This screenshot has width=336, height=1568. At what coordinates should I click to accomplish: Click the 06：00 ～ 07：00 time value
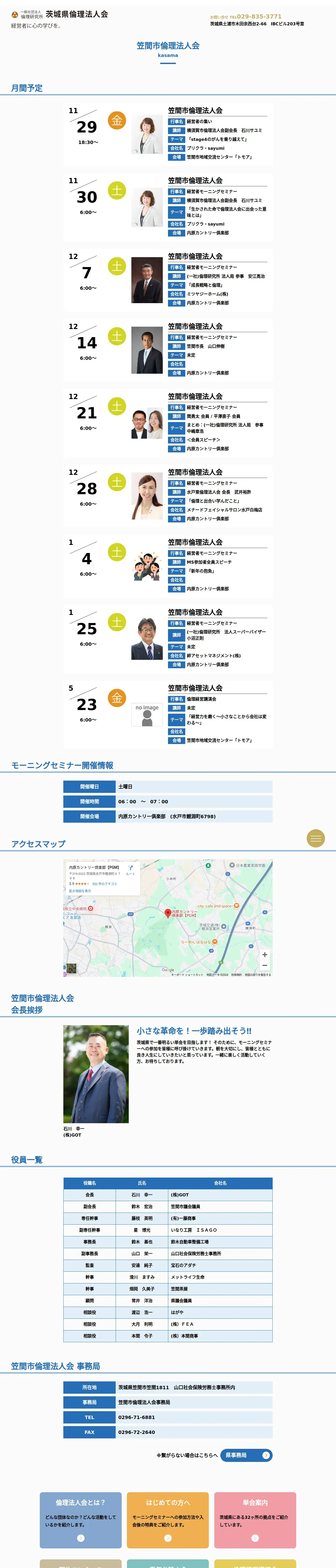[143, 802]
